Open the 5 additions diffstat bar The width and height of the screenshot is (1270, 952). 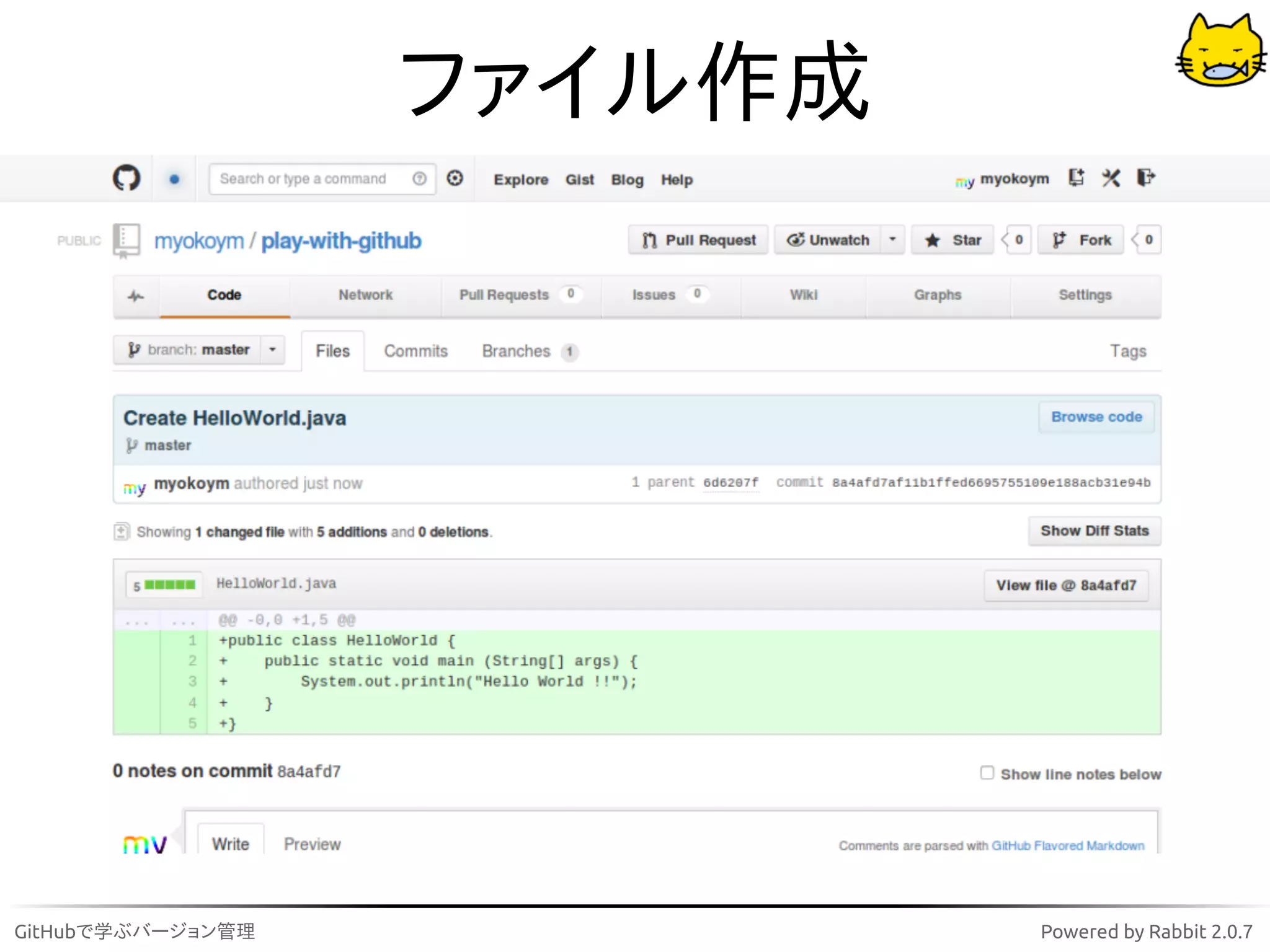tap(164, 584)
